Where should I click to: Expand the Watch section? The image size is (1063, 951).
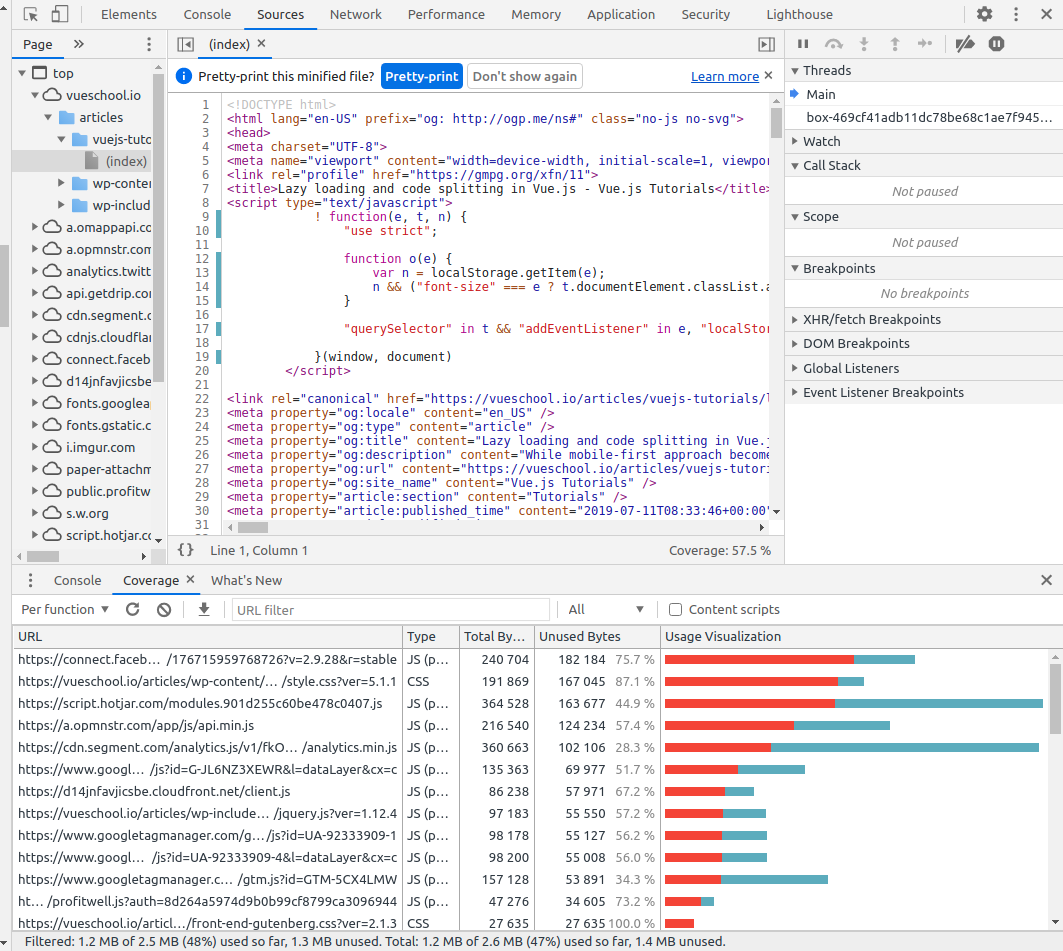click(x=821, y=141)
